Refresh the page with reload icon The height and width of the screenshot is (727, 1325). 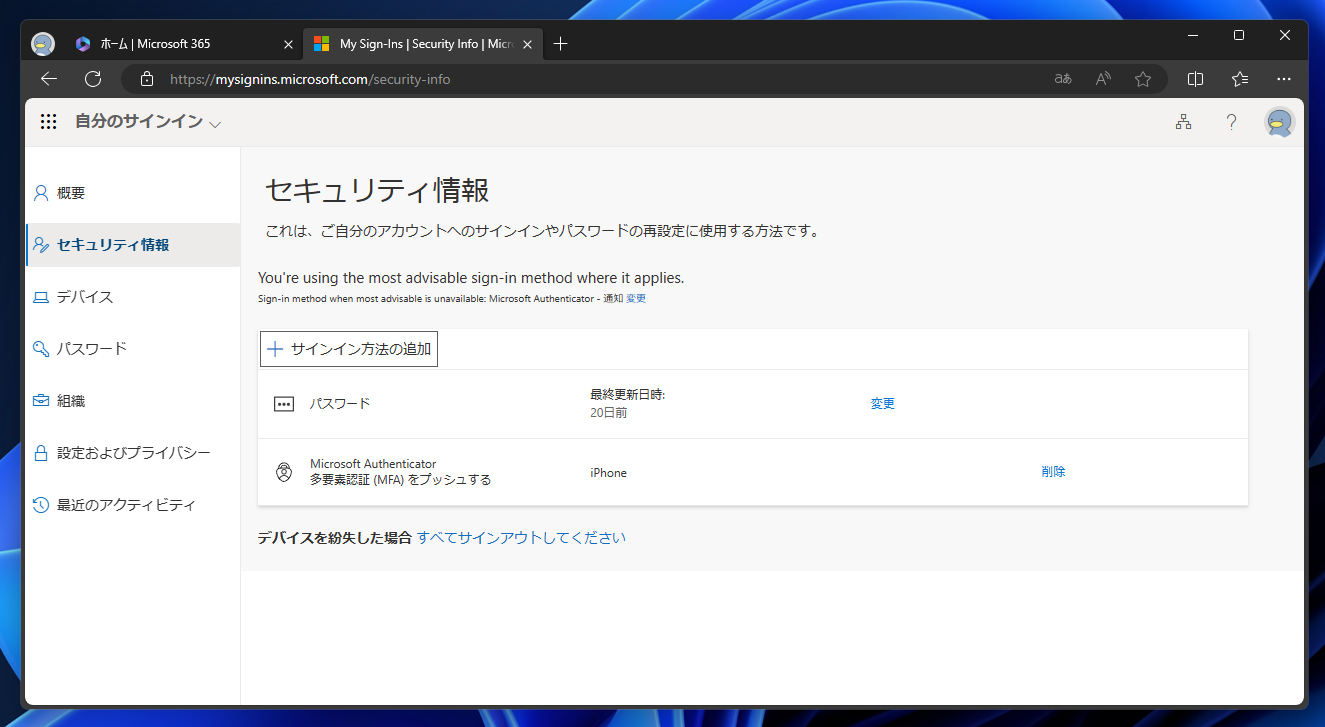point(93,79)
